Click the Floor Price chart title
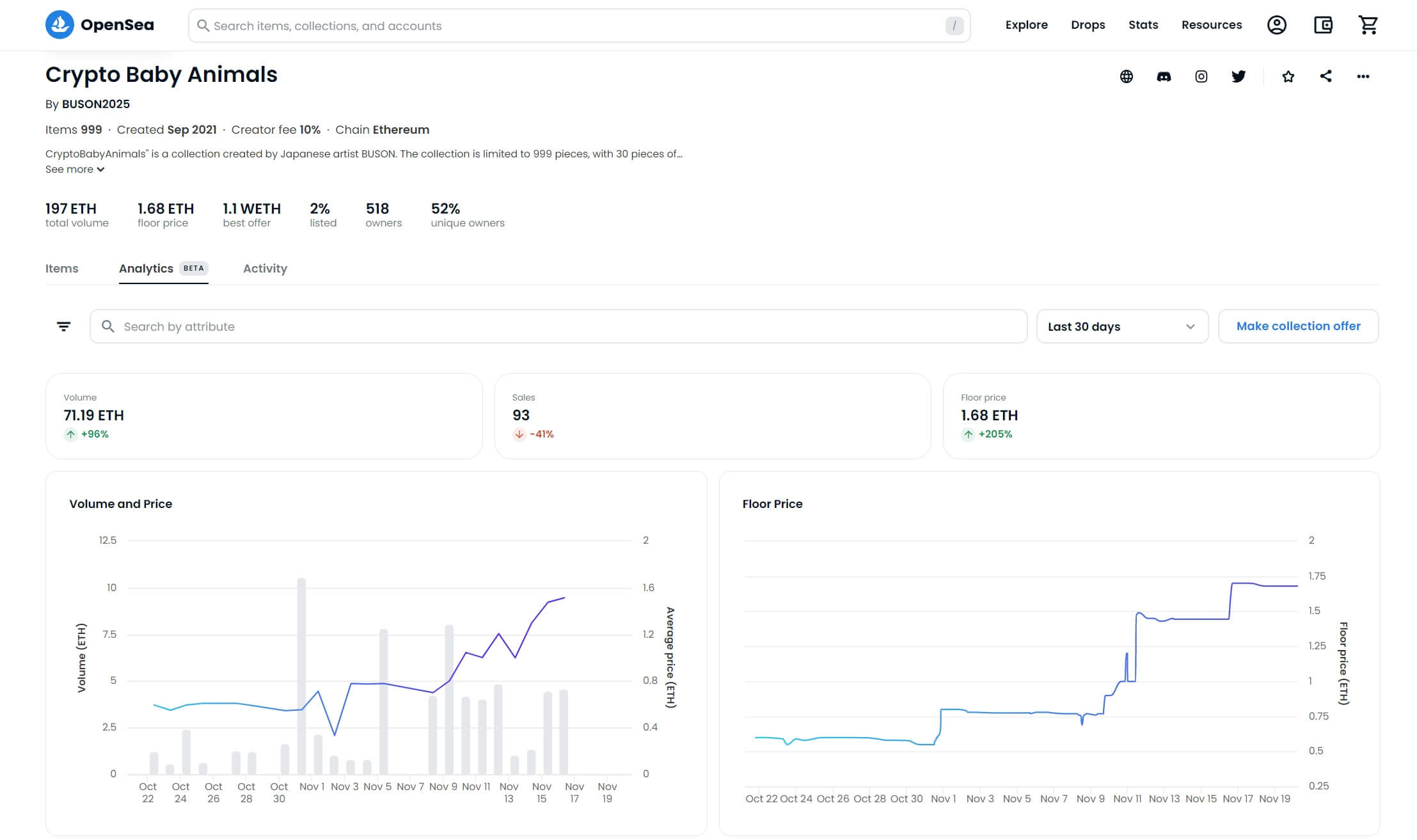Screen dimensions: 1417x840 [x=772, y=504]
